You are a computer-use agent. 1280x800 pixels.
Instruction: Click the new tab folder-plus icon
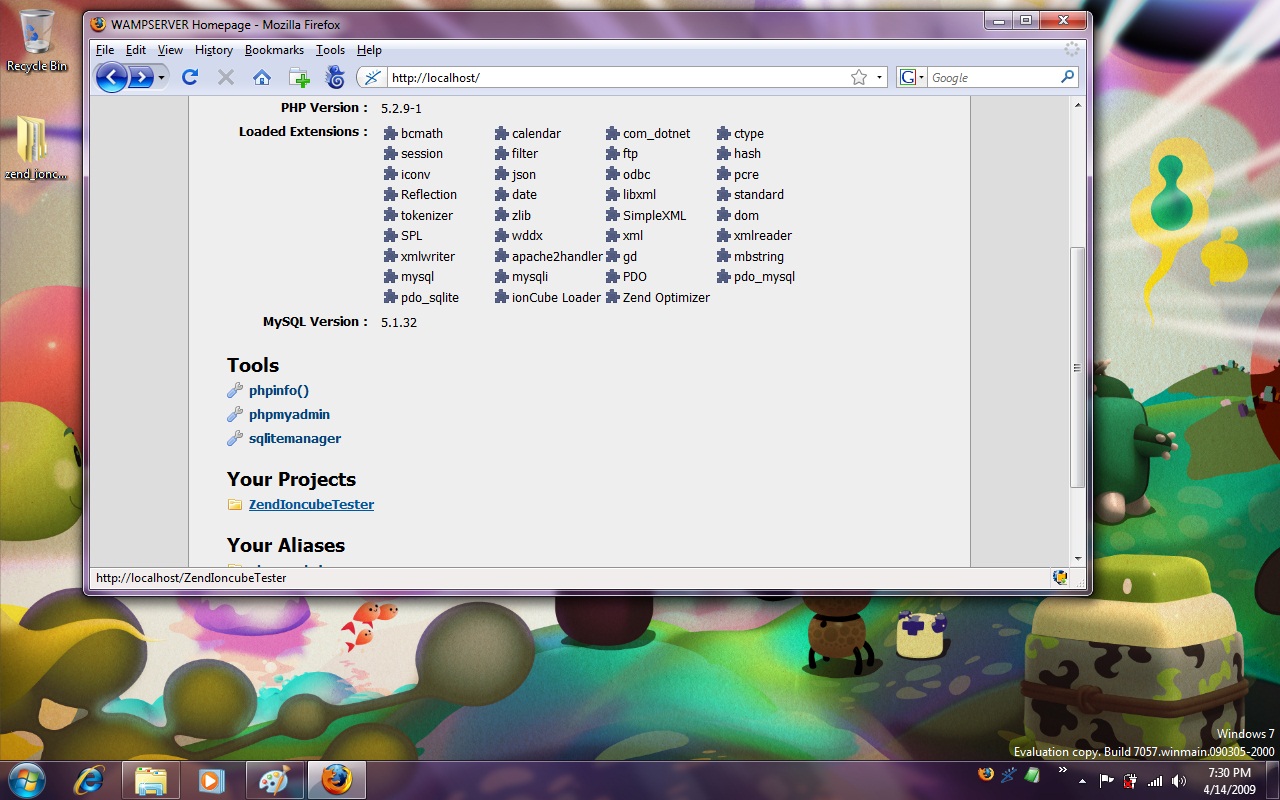tap(299, 77)
